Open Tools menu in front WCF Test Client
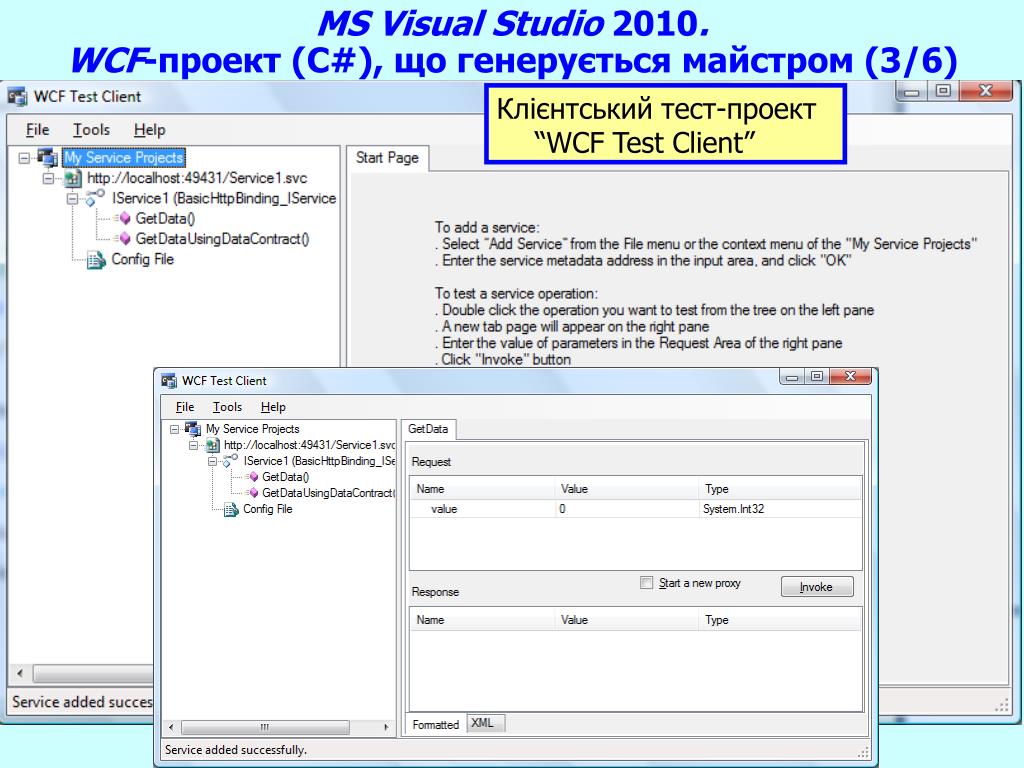 227,407
